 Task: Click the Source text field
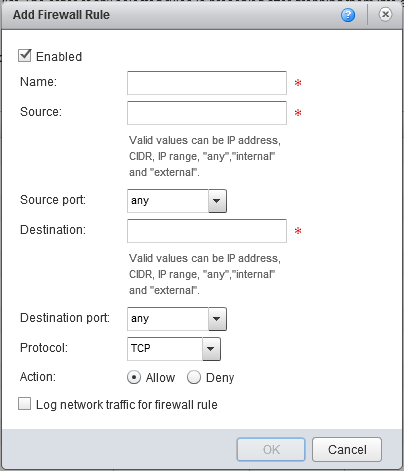click(207, 113)
